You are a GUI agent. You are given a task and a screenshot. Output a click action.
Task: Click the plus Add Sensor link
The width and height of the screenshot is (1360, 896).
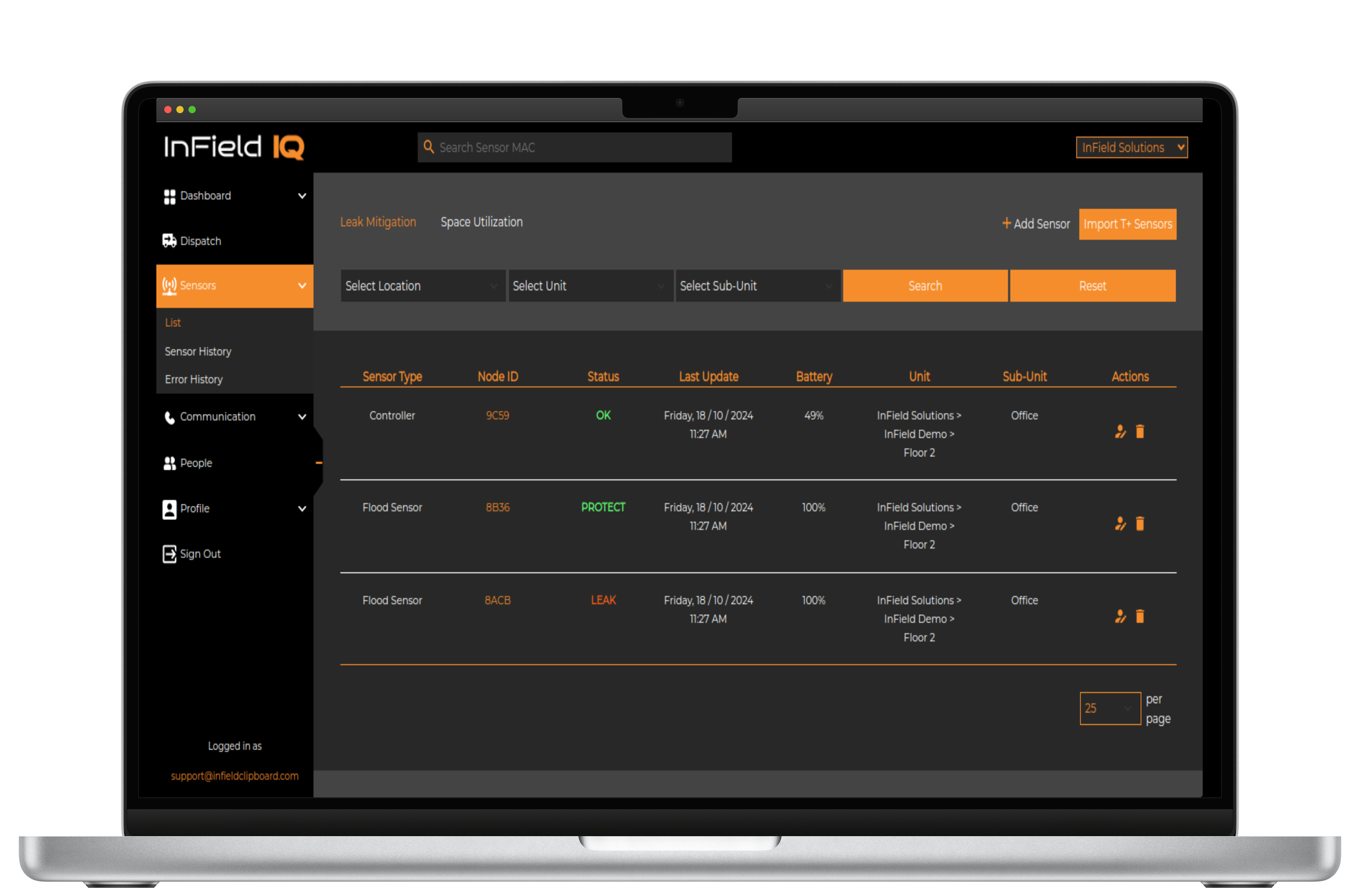[x=1035, y=224]
